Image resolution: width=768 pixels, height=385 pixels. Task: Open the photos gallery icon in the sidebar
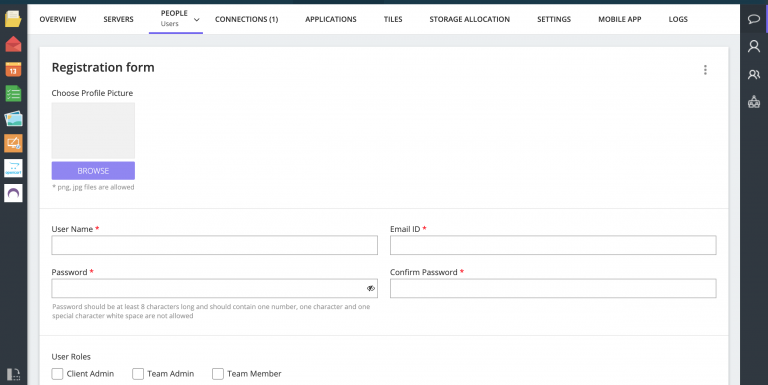[x=13, y=119]
